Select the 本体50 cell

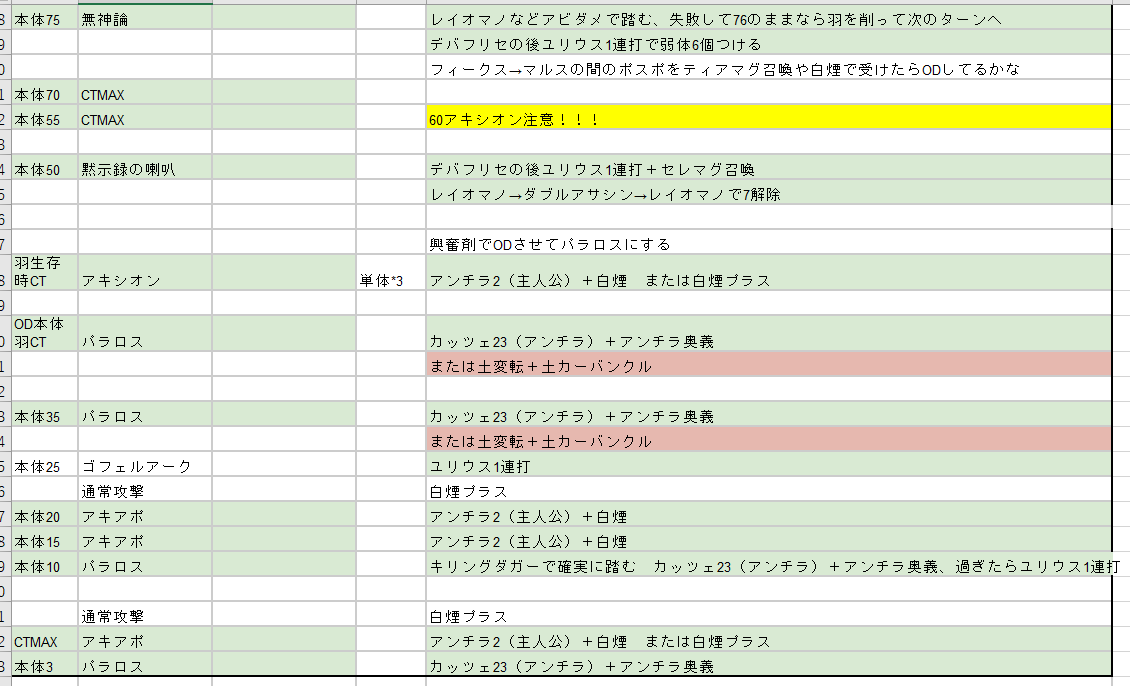pos(45,169)
